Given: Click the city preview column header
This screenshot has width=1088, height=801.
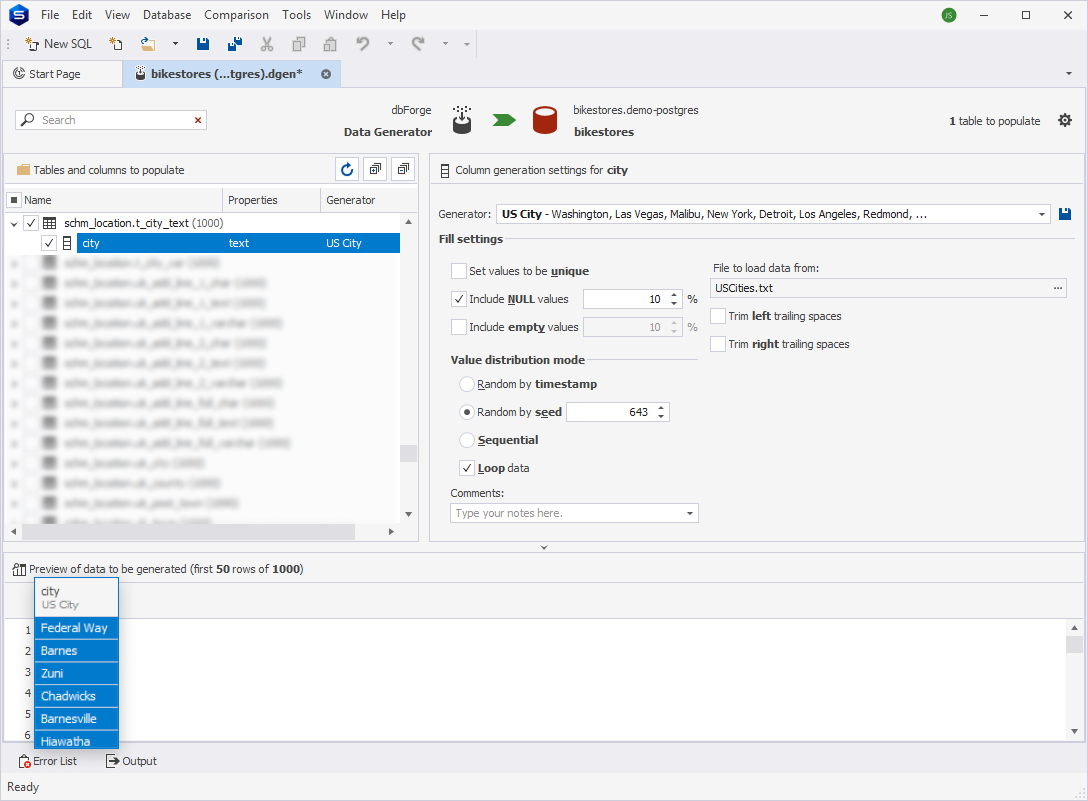Looking at the screenshot, I should coord(76,598).
